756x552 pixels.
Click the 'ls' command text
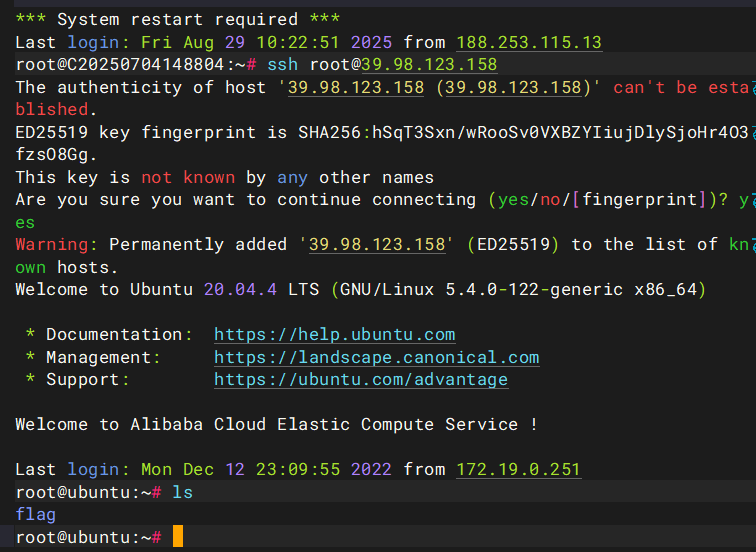click(x=182, y=492)
